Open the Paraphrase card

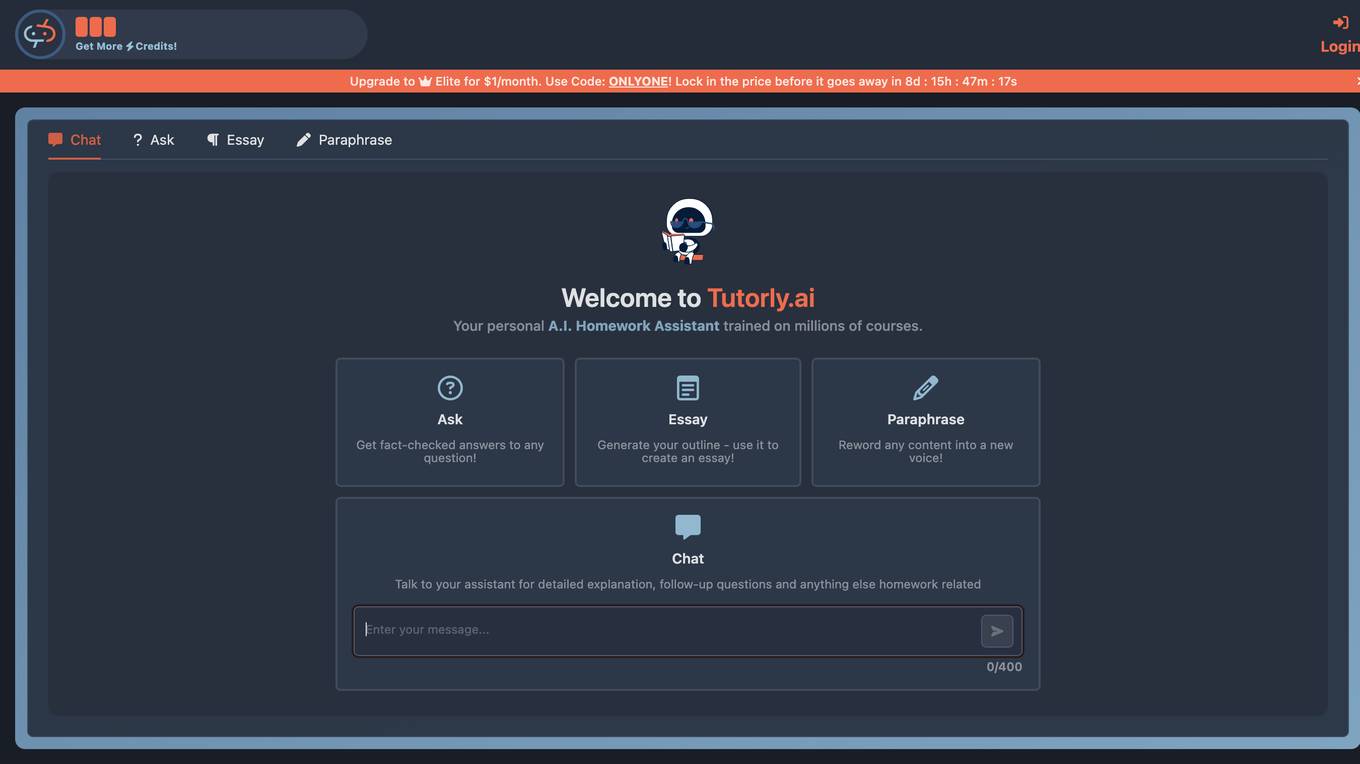[926, 422]
